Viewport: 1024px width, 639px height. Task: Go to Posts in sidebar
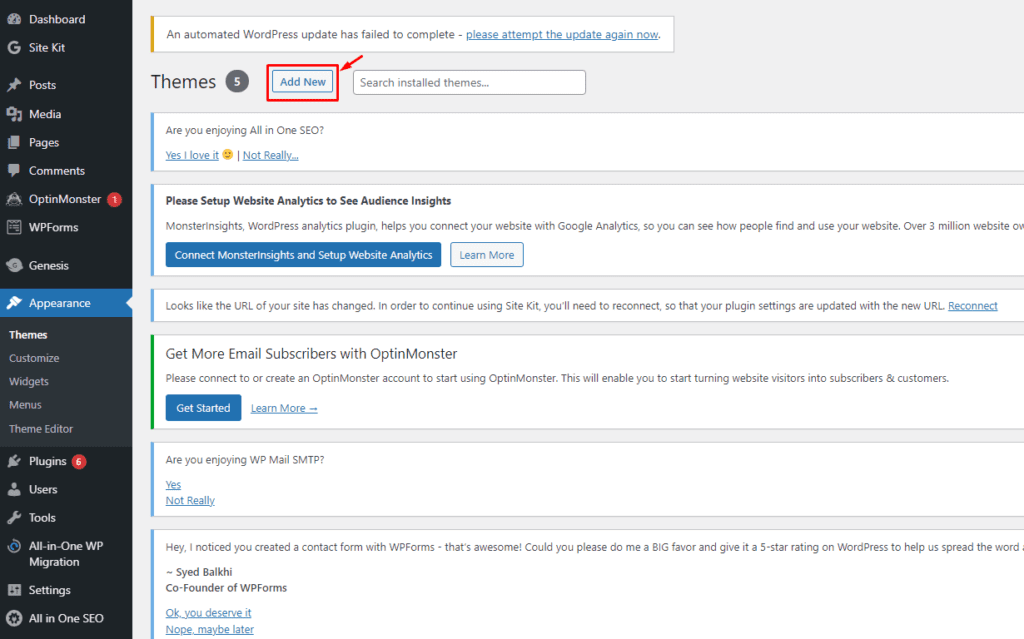pos(42,85)
